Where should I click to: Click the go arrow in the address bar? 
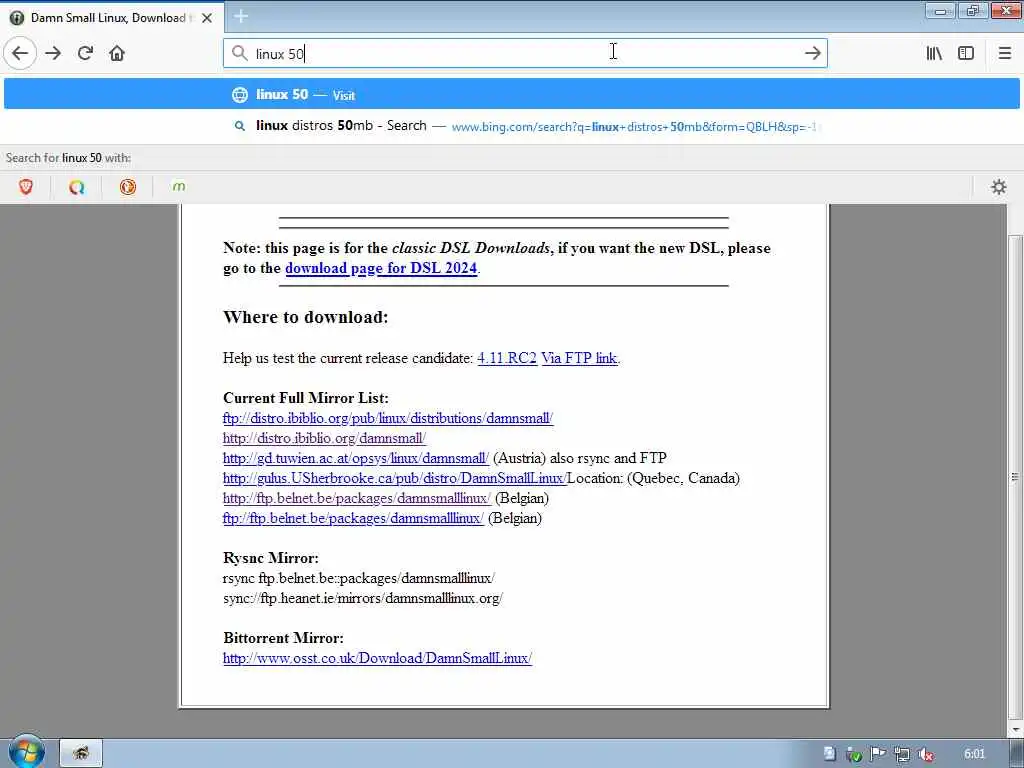(x=812, y=53)
